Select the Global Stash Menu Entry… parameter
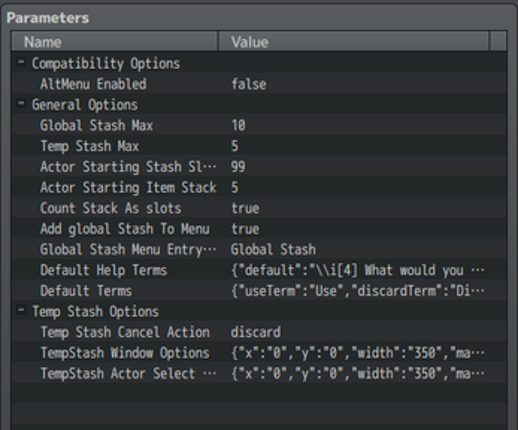Screen dimensions: 518x430 128,249
